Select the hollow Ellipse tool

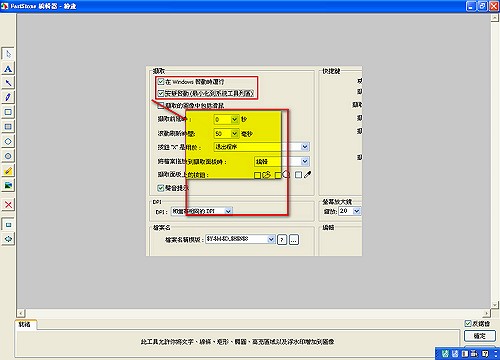coord(8,141)
